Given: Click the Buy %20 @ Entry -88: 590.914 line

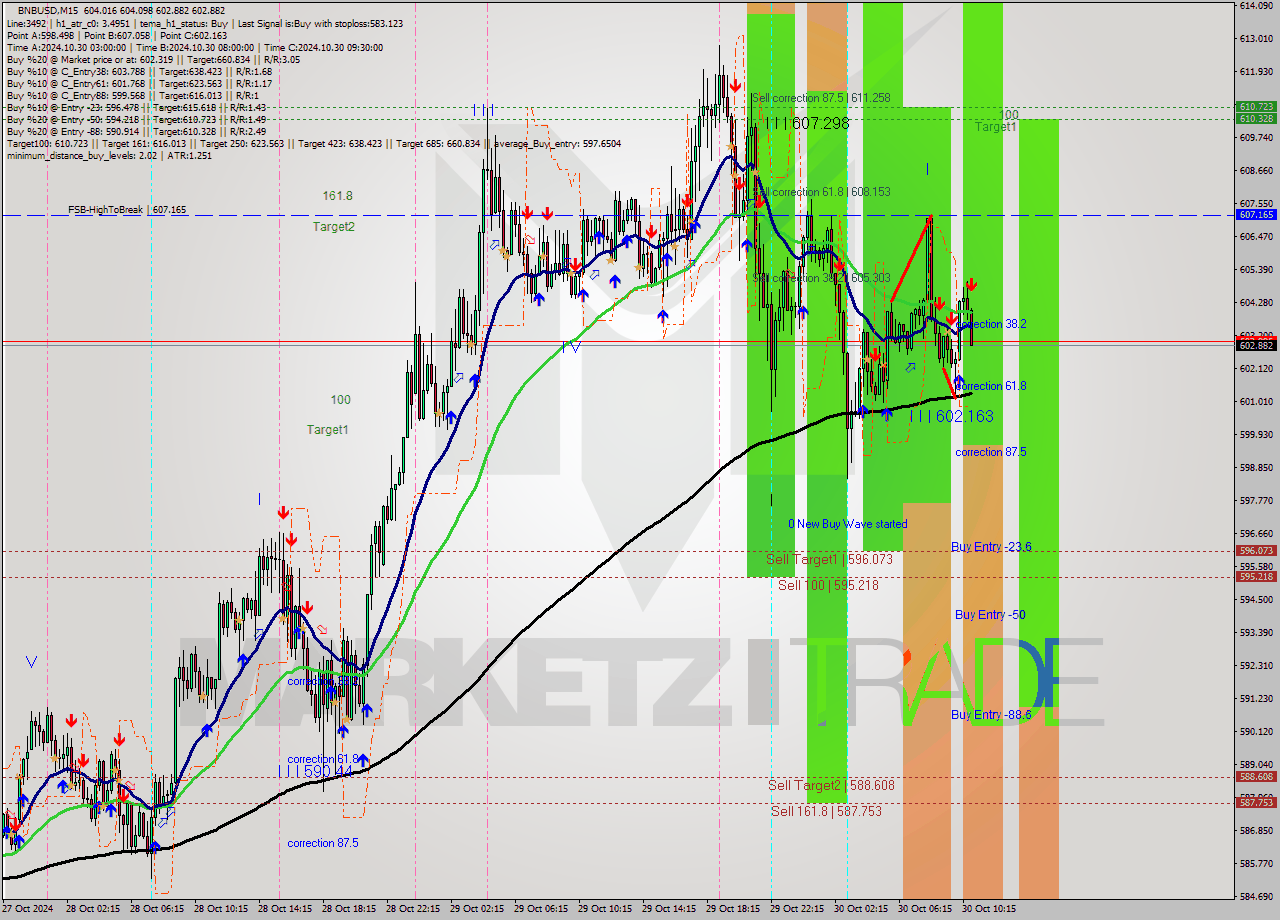Looking at the screenshot, I should point(136,131).
